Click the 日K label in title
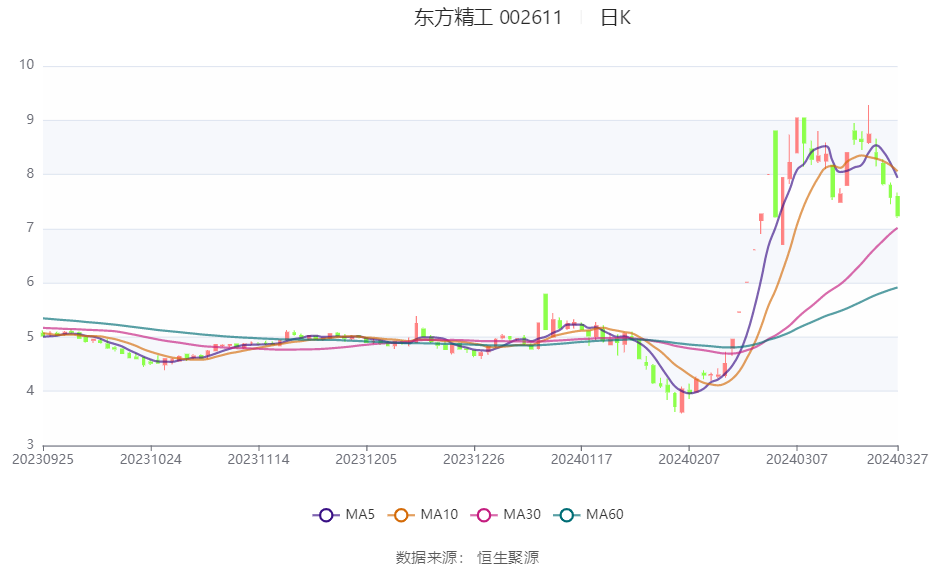935x568 pixels. pyautogui.click(x=615, y=18)
